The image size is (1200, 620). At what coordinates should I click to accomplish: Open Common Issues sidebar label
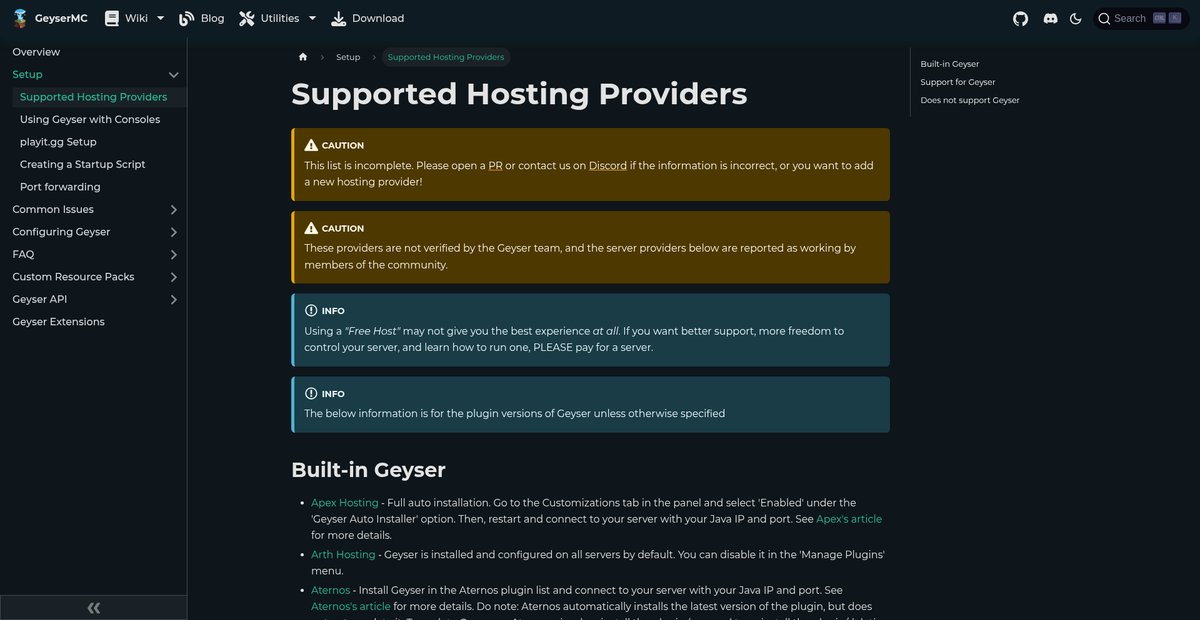coord(53,209)
